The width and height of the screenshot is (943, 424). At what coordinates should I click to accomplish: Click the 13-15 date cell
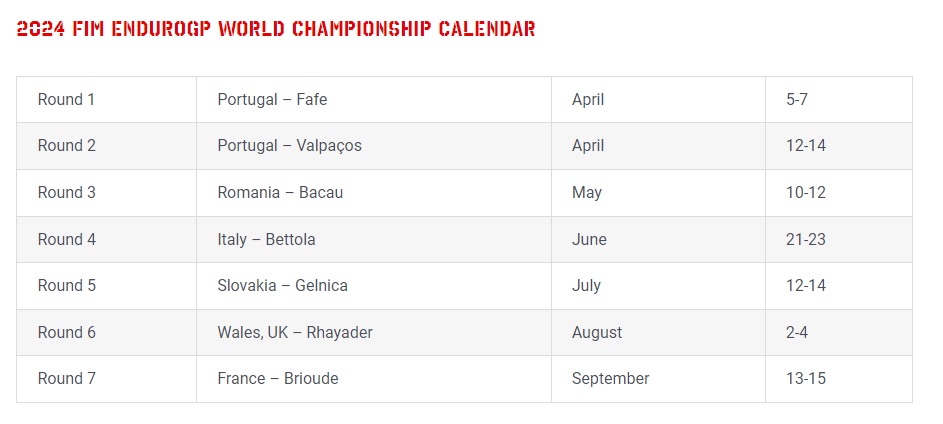click(x=838, y=379)
